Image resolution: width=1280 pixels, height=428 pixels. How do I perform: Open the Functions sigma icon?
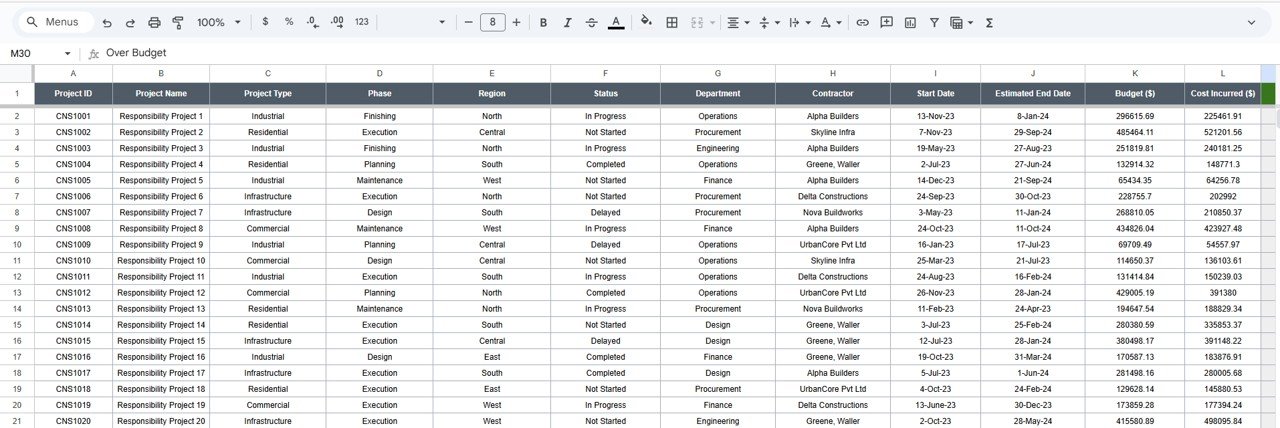pos(989,22)
